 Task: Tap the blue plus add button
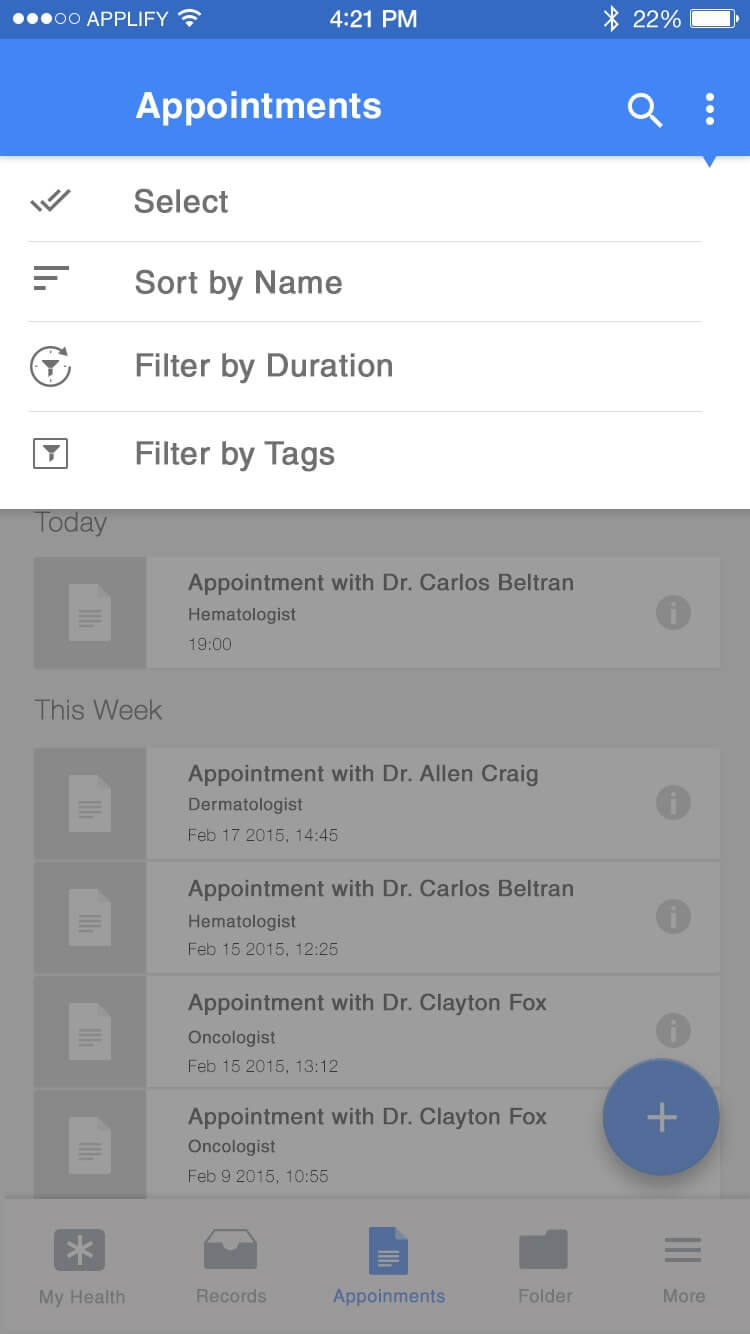point(661,1117)
